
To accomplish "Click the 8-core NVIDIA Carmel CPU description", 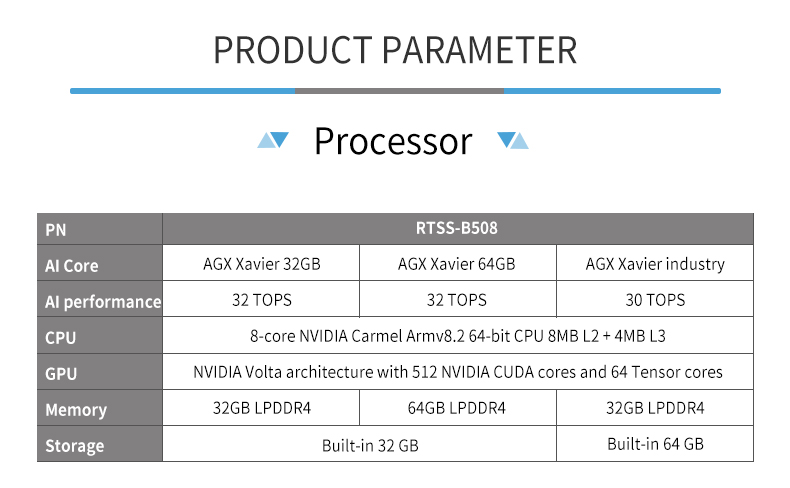I will click(457, 336).
